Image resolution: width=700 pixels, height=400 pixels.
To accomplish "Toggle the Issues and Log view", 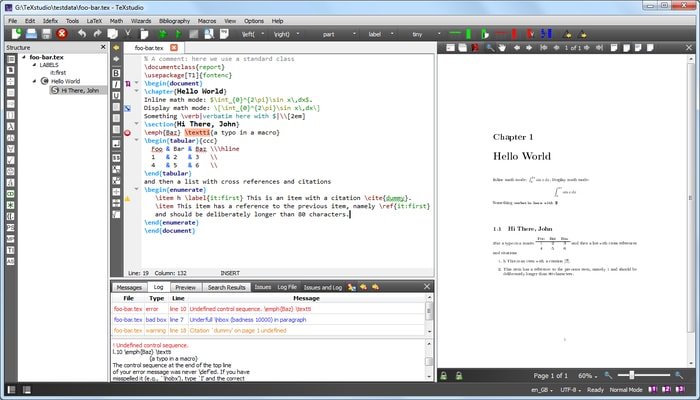I will tap(323, 287).
